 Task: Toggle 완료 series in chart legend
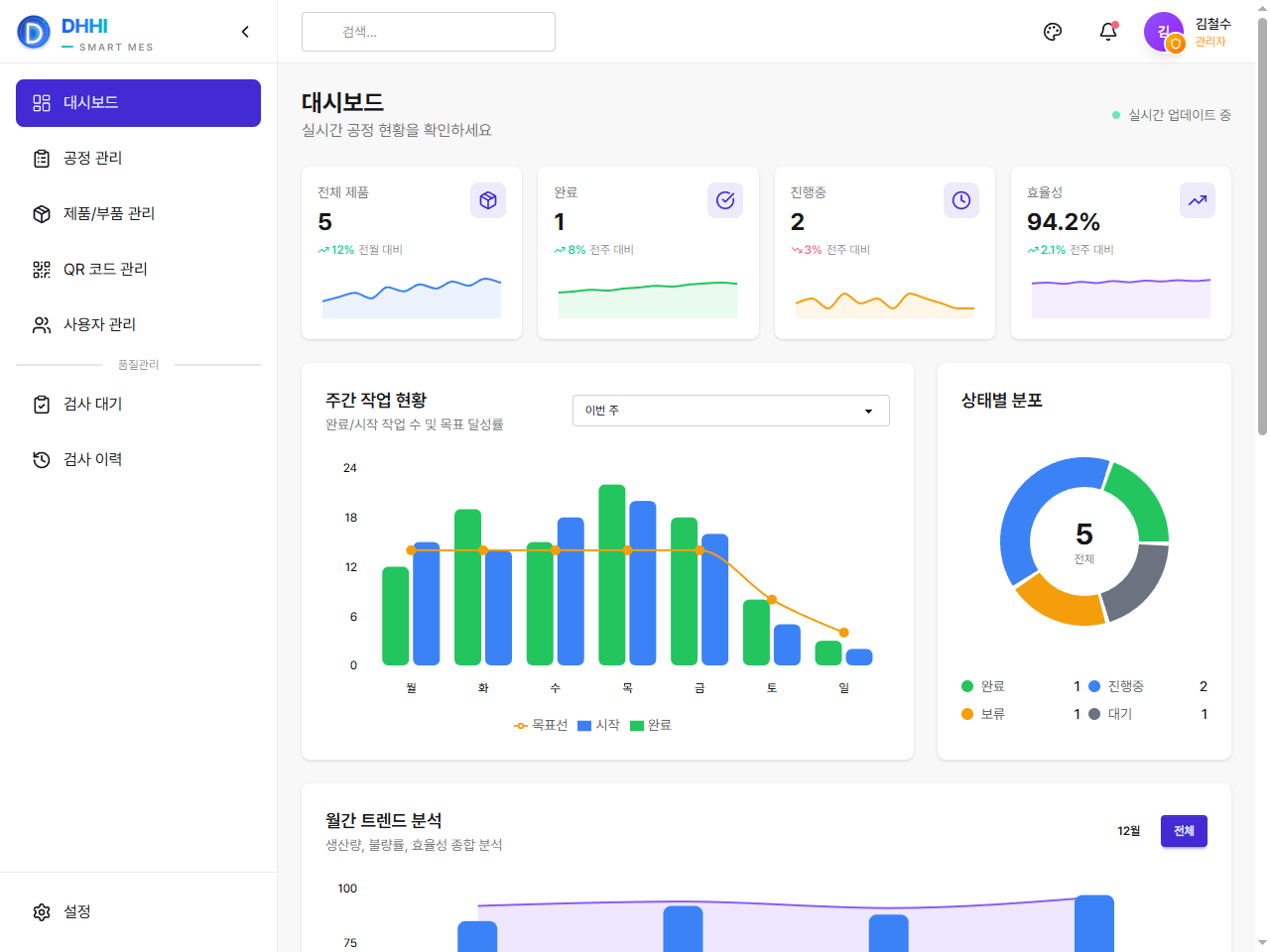pos(651,725)
